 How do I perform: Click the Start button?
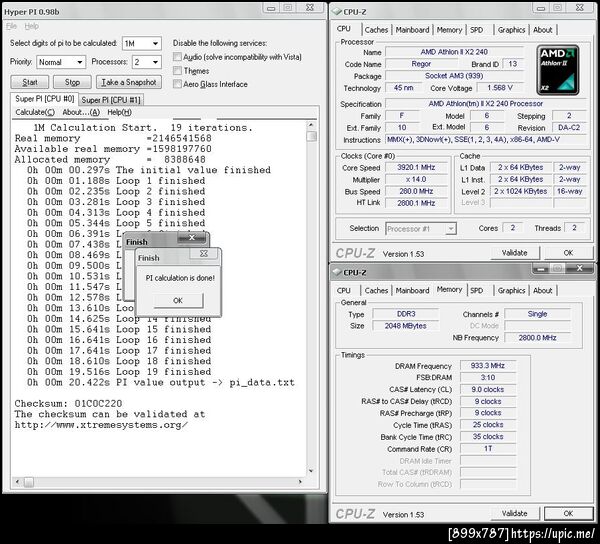[30, 82]
